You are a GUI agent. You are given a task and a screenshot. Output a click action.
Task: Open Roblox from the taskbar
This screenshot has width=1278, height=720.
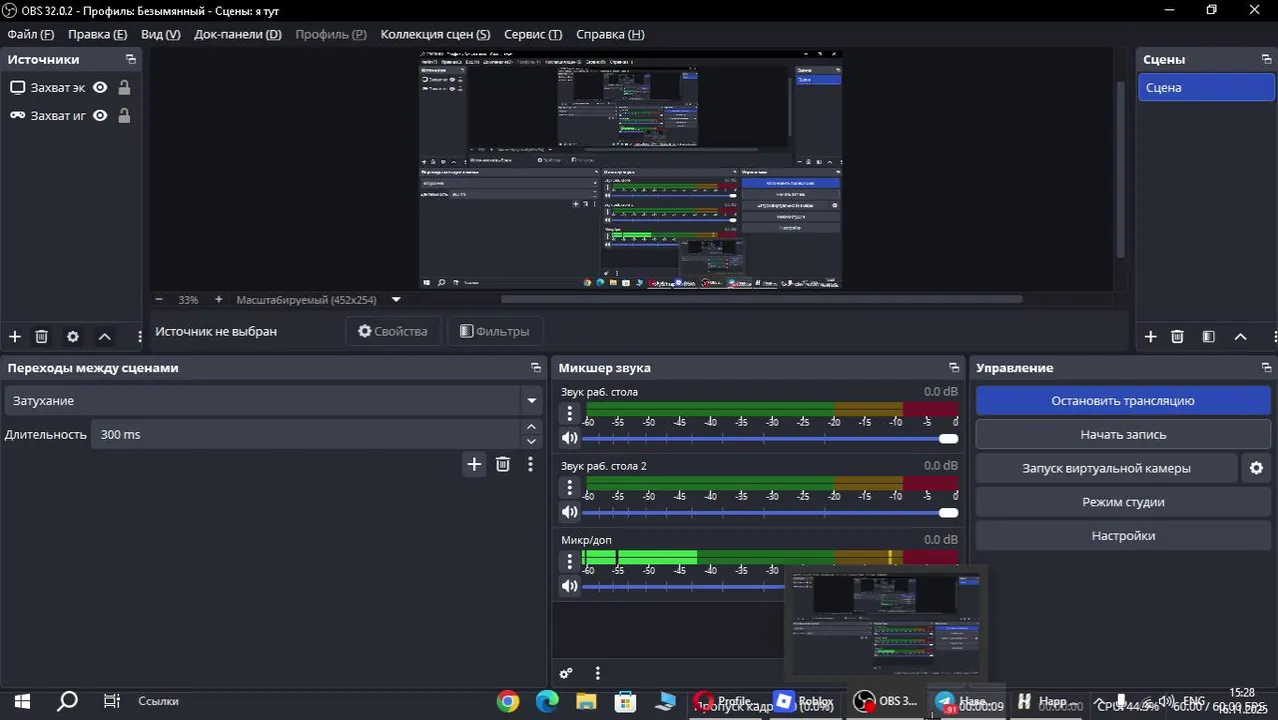(806, 702)
